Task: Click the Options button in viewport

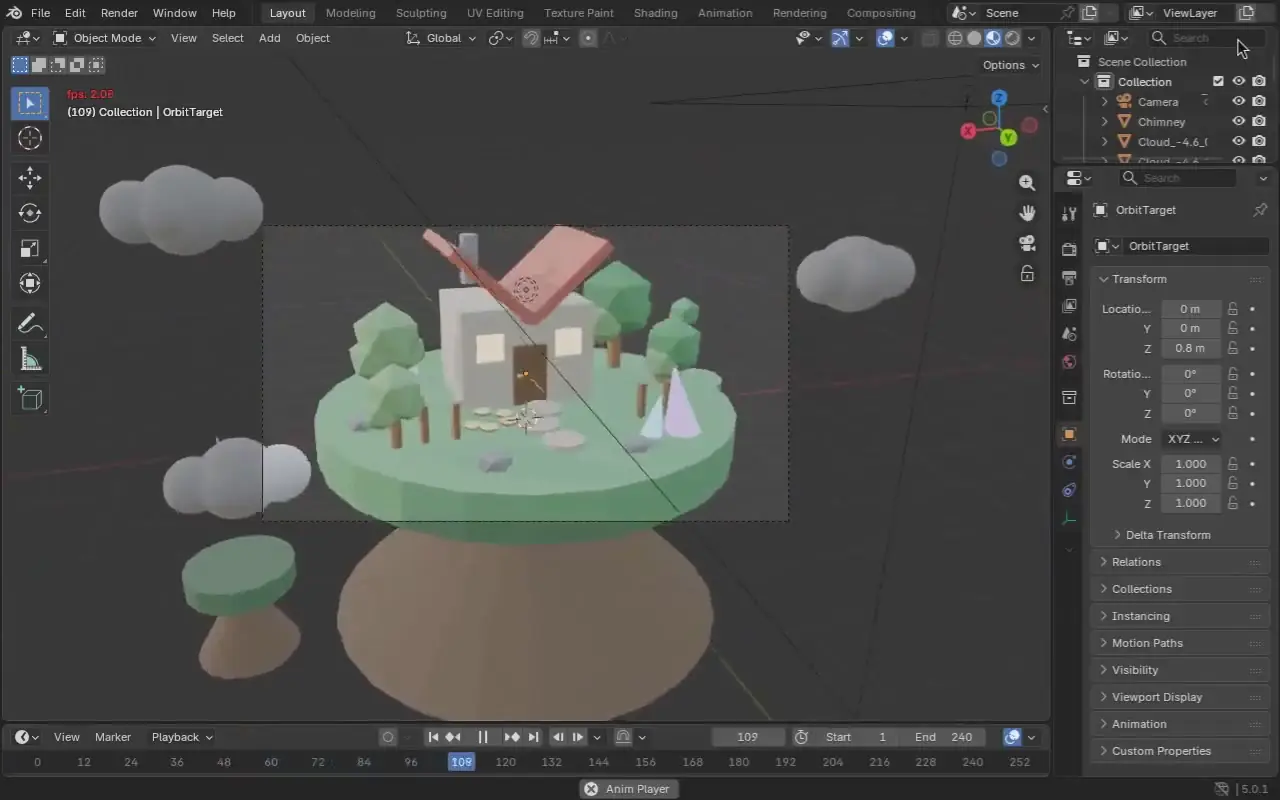Action: click(1010, 65)
